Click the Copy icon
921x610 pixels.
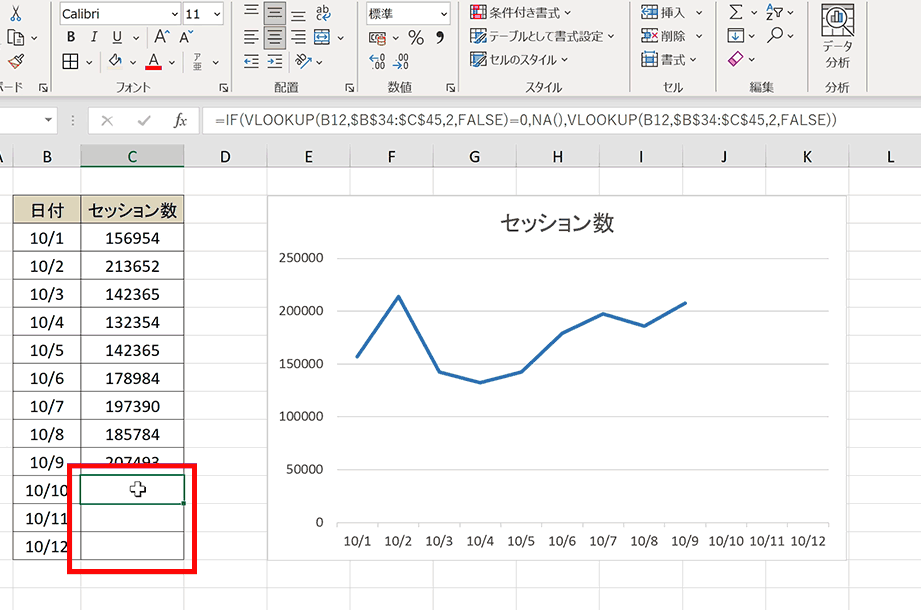[x=16, y=38]
